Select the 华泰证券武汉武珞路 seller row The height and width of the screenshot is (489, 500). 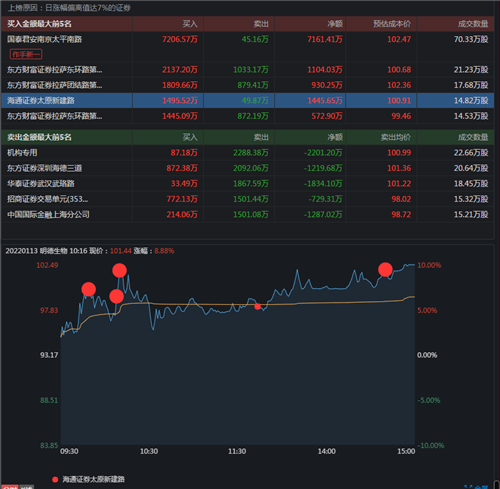point(248,183)
